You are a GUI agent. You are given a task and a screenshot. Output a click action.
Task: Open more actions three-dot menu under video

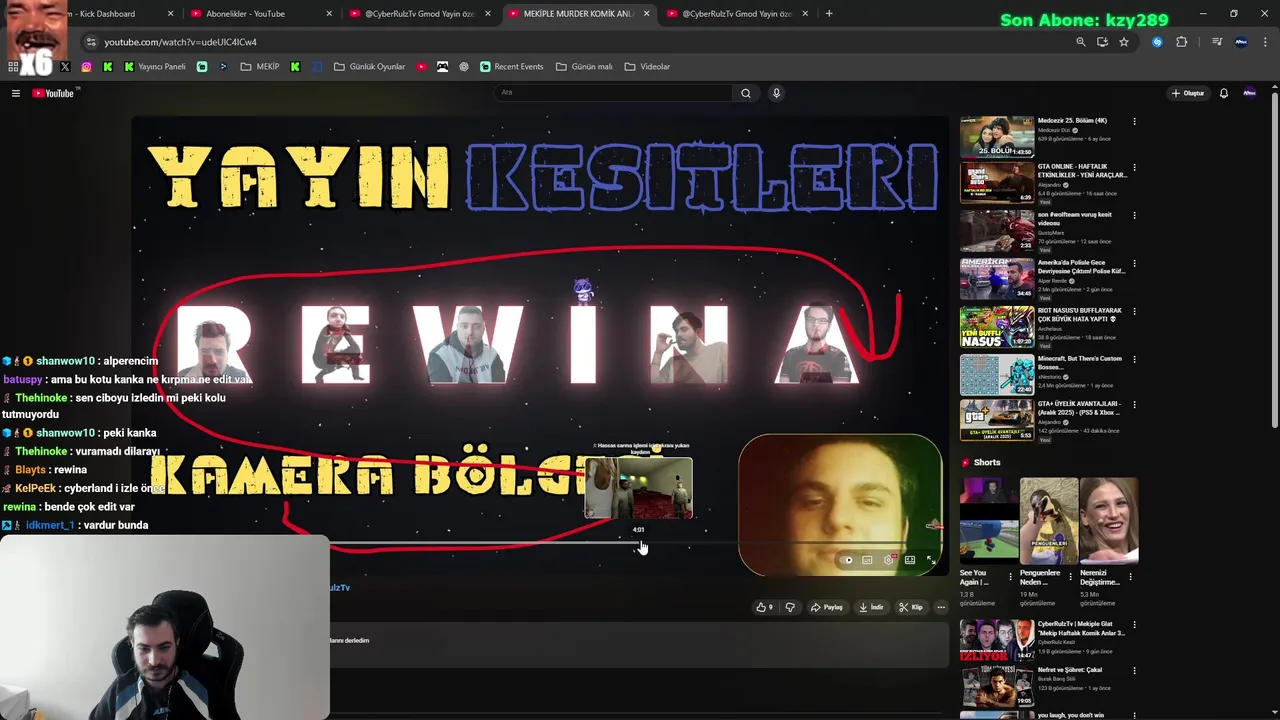941,607
